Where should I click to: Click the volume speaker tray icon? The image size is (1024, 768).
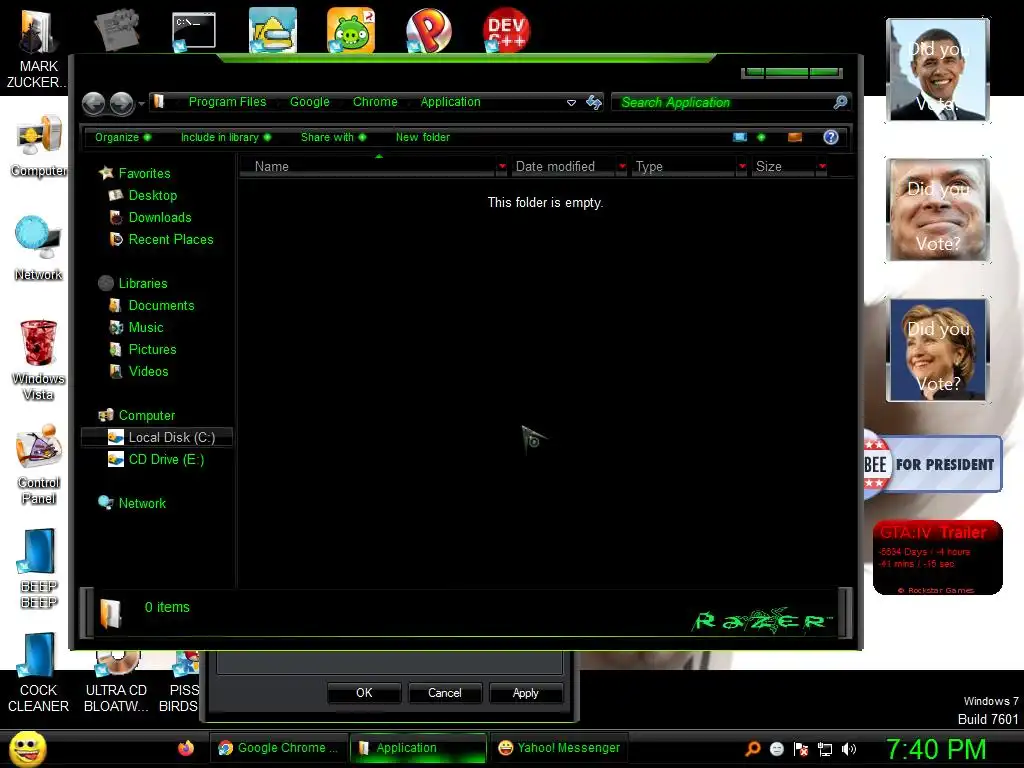point(849,749)
